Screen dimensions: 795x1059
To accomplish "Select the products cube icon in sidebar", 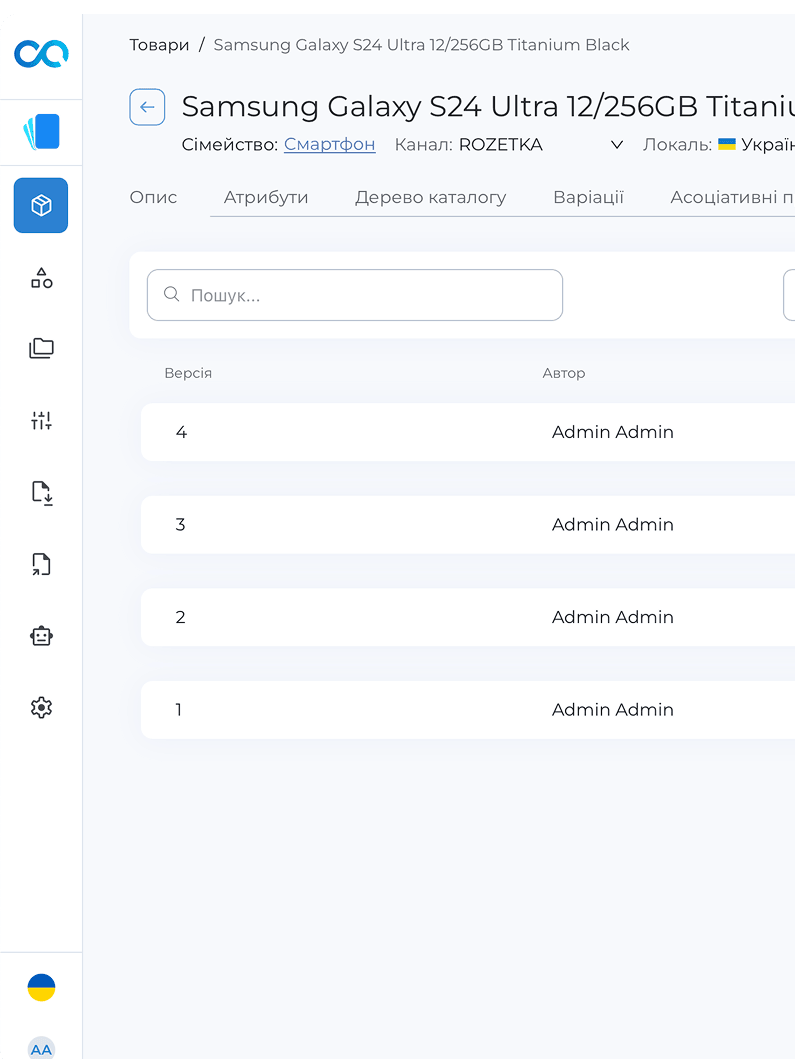I will [41, 205].
